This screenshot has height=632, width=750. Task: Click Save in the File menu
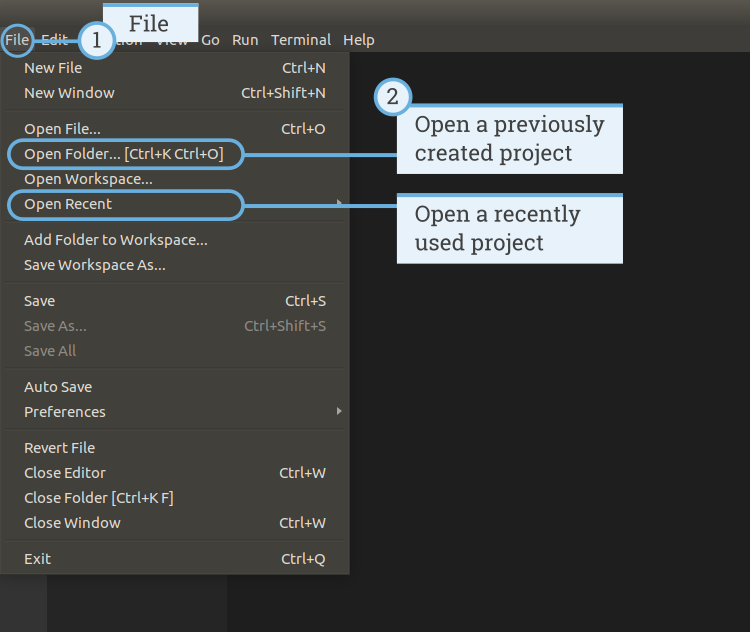[175, 301]
